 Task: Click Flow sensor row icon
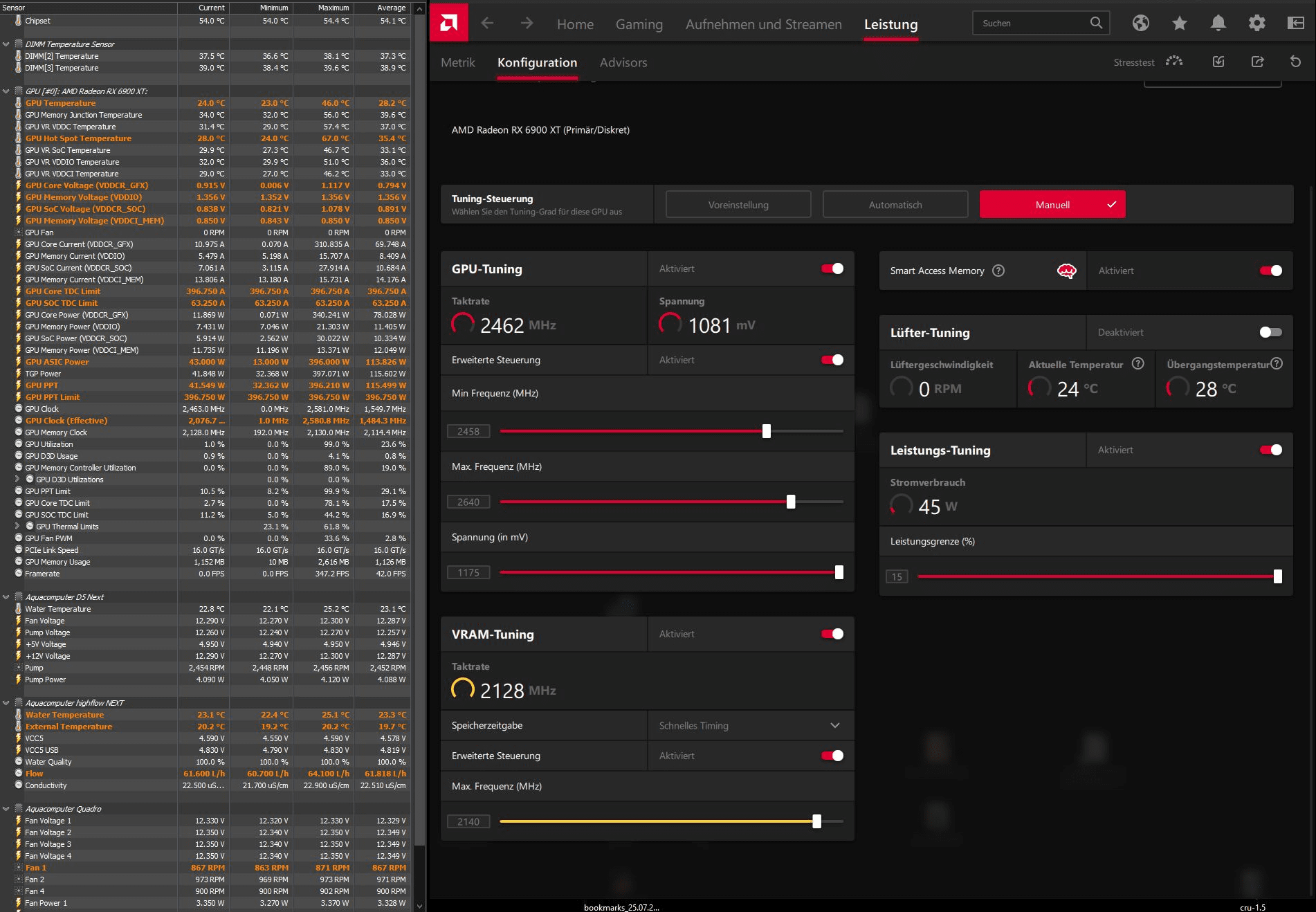coord(19,774)
